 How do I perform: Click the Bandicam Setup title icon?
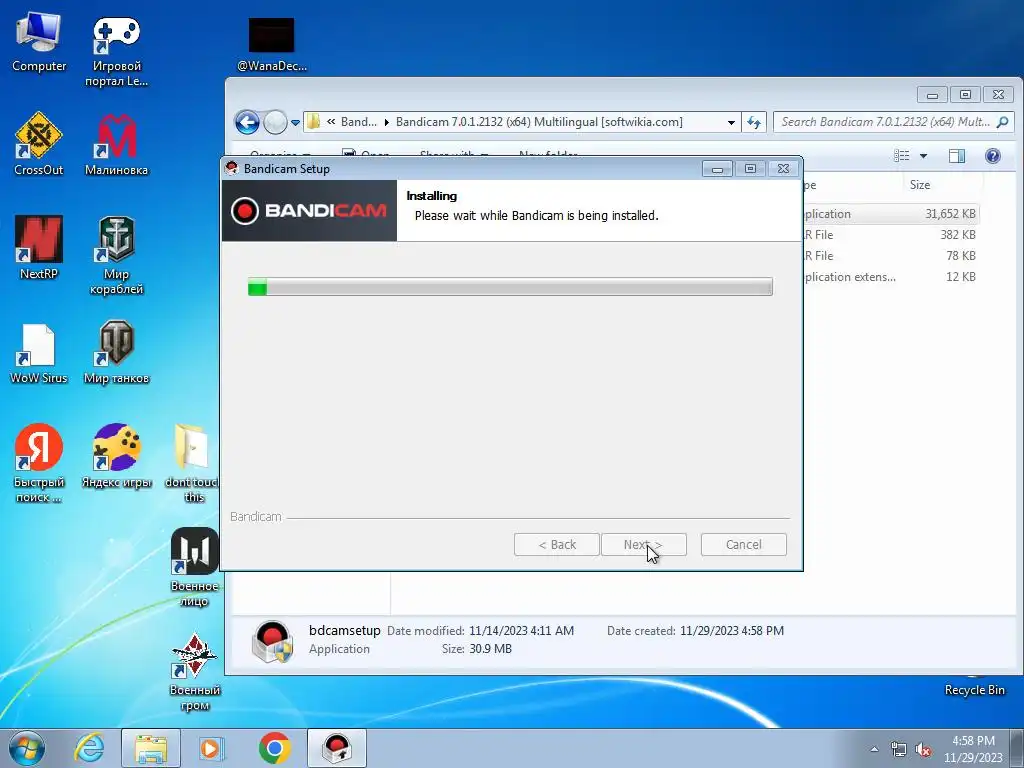click(231, 168)
